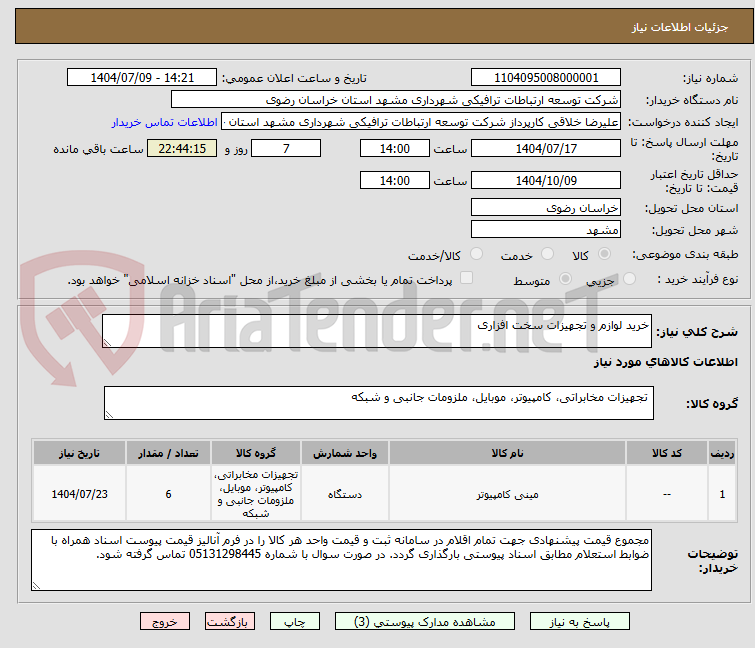Click the resize handle of general description box
755x648 pixels.
107,342
